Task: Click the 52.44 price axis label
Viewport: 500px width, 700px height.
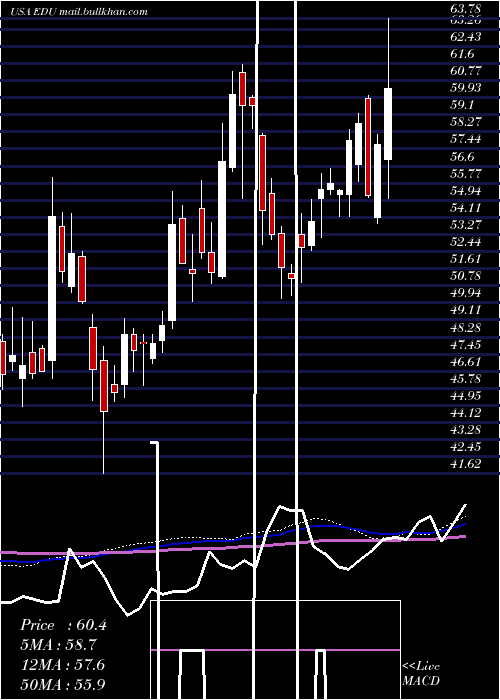Action: coord(466,242)
